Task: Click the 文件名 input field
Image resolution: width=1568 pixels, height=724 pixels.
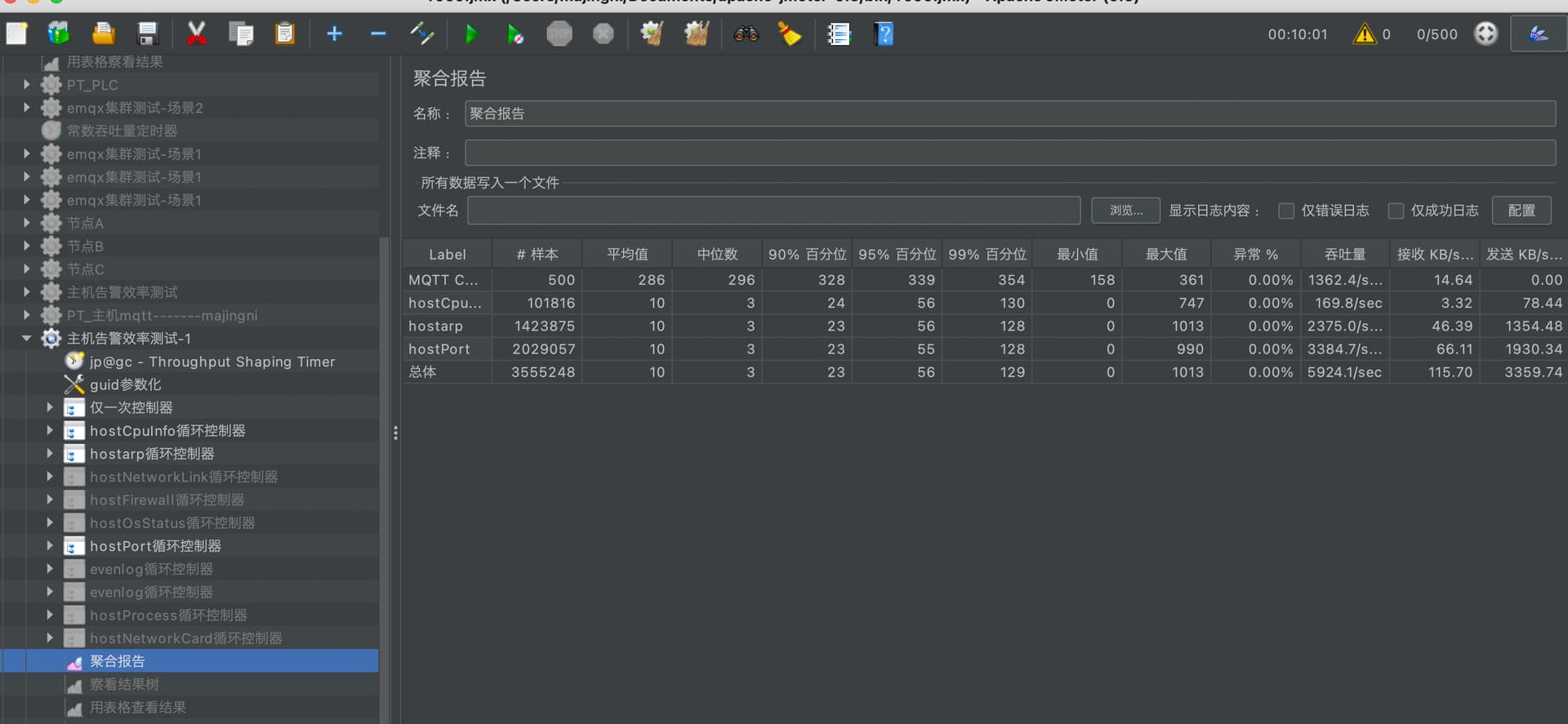Action: click(773, 211)
